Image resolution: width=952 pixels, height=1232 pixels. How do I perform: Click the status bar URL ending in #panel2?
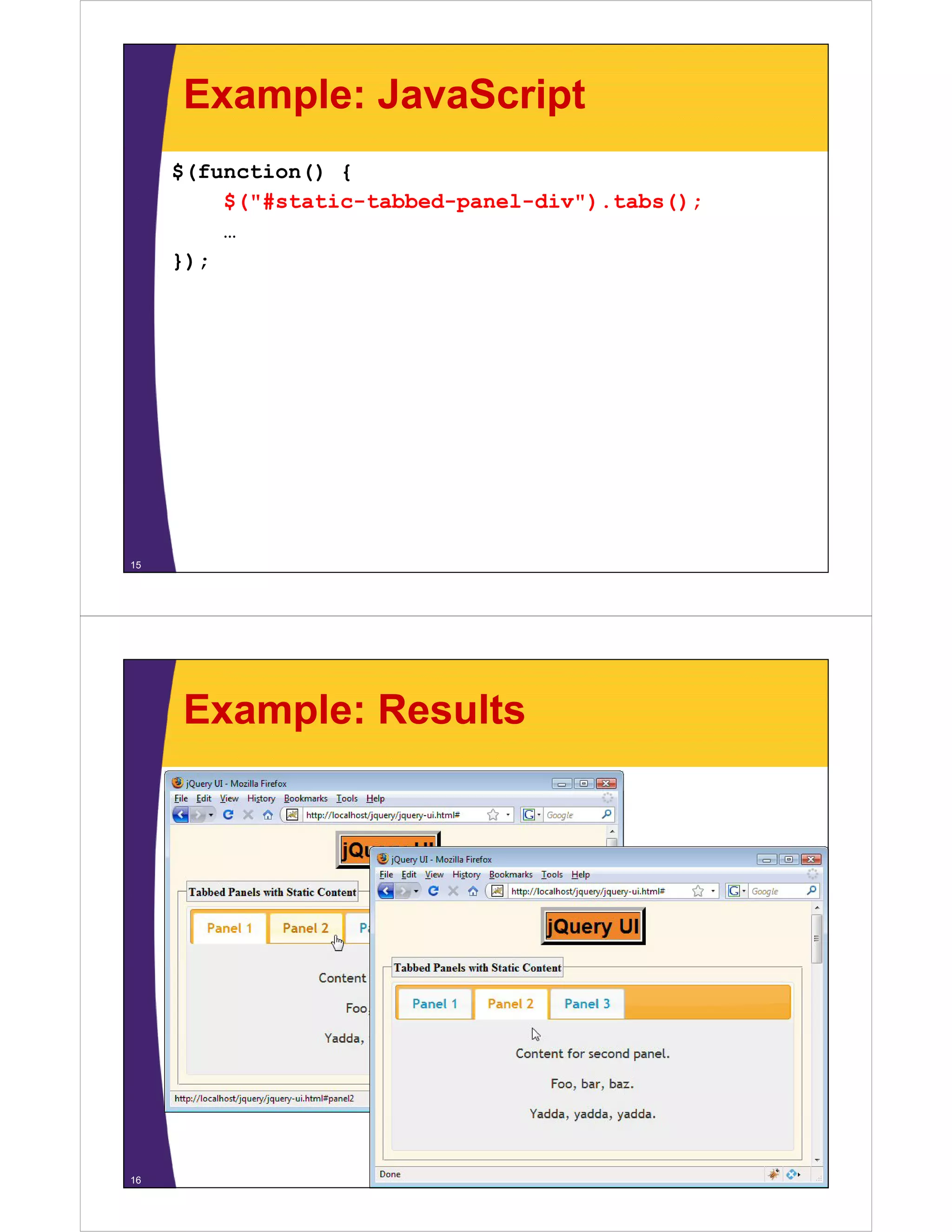264,1098
